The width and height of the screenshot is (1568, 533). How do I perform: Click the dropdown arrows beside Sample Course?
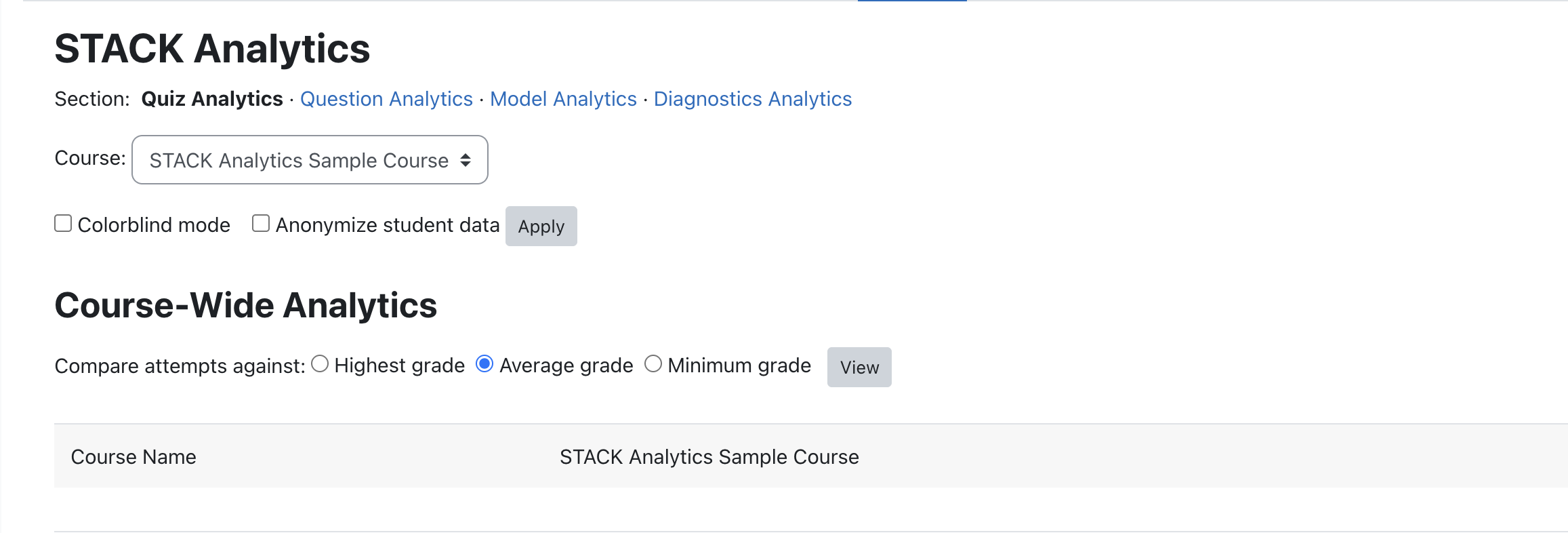click(x=466, y=160)
